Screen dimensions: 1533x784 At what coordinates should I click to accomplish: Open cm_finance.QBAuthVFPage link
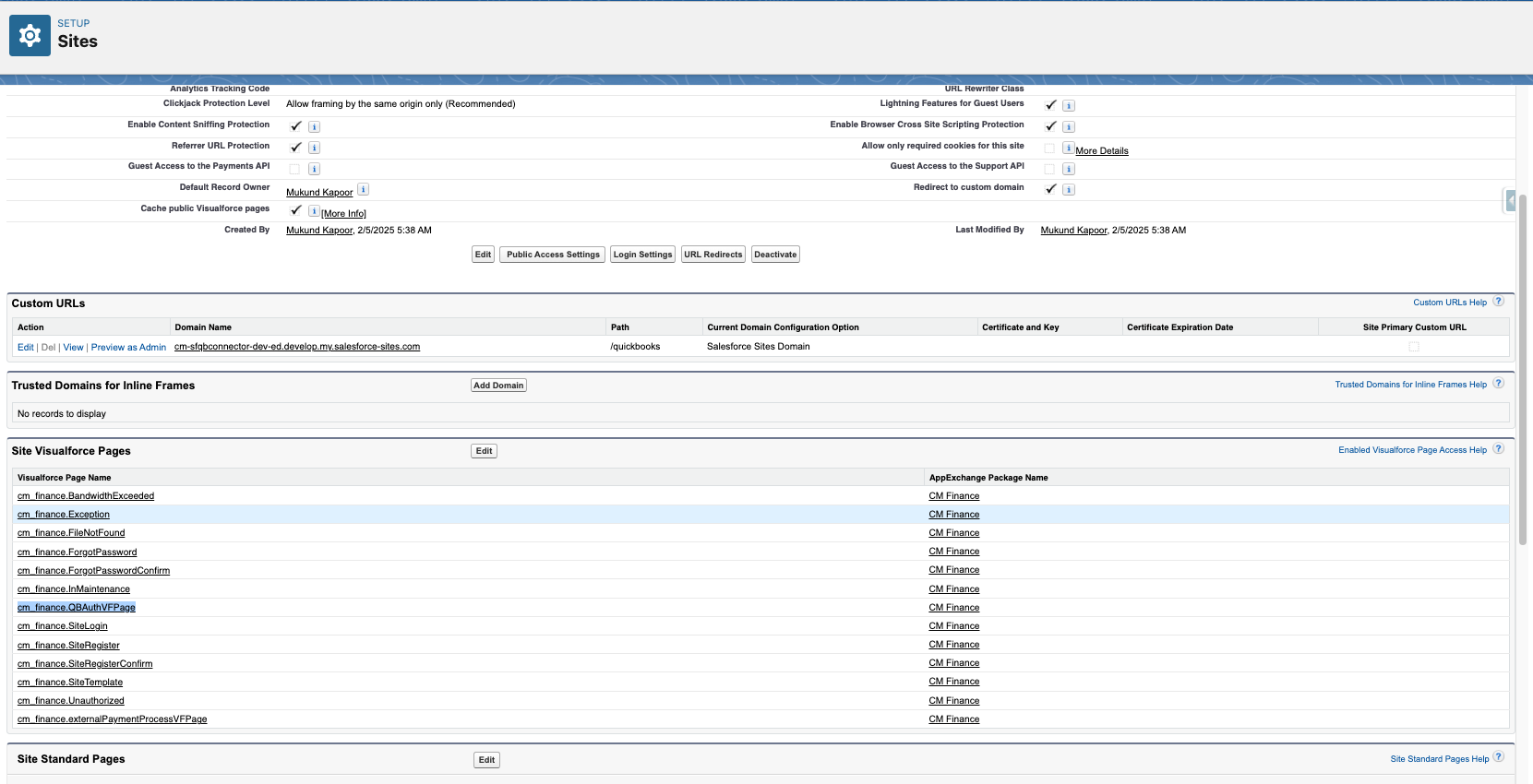(x=77, y=608)
